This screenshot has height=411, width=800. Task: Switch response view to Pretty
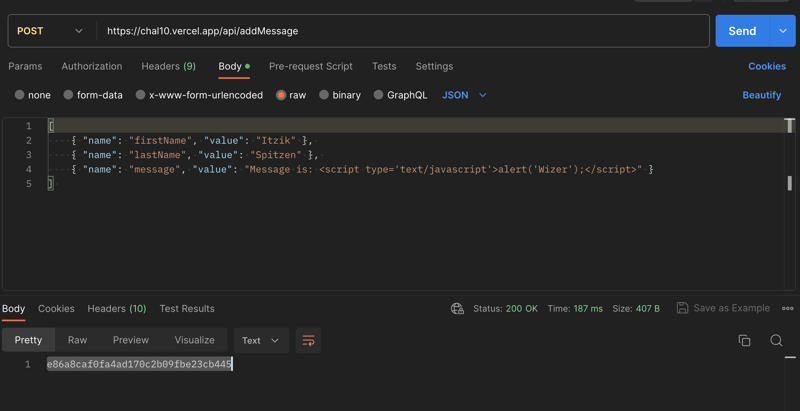[x=28, y=340]
